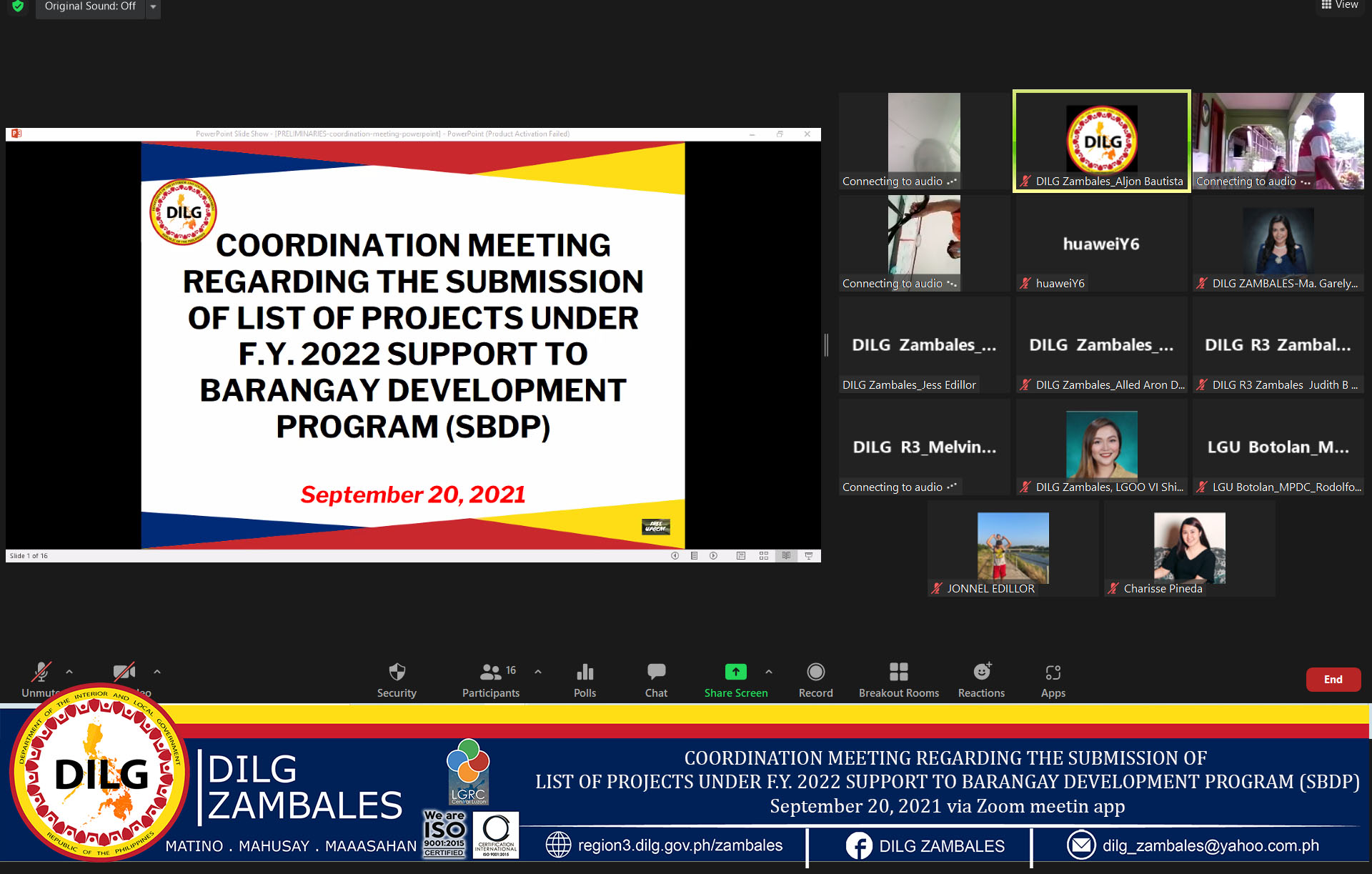
Task: Click the green Share Screen icon
Action: point(735,672)
